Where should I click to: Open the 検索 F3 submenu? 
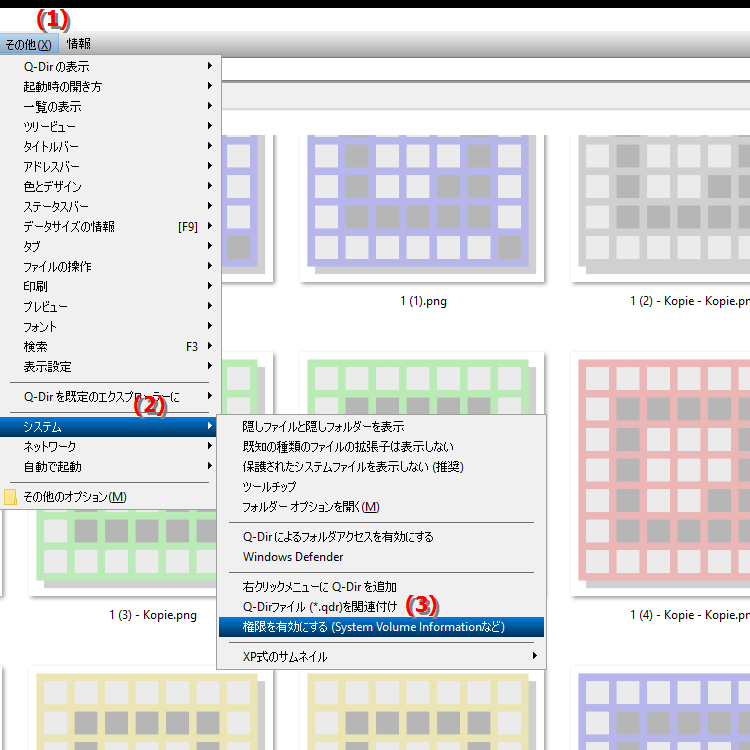[110, 347]
